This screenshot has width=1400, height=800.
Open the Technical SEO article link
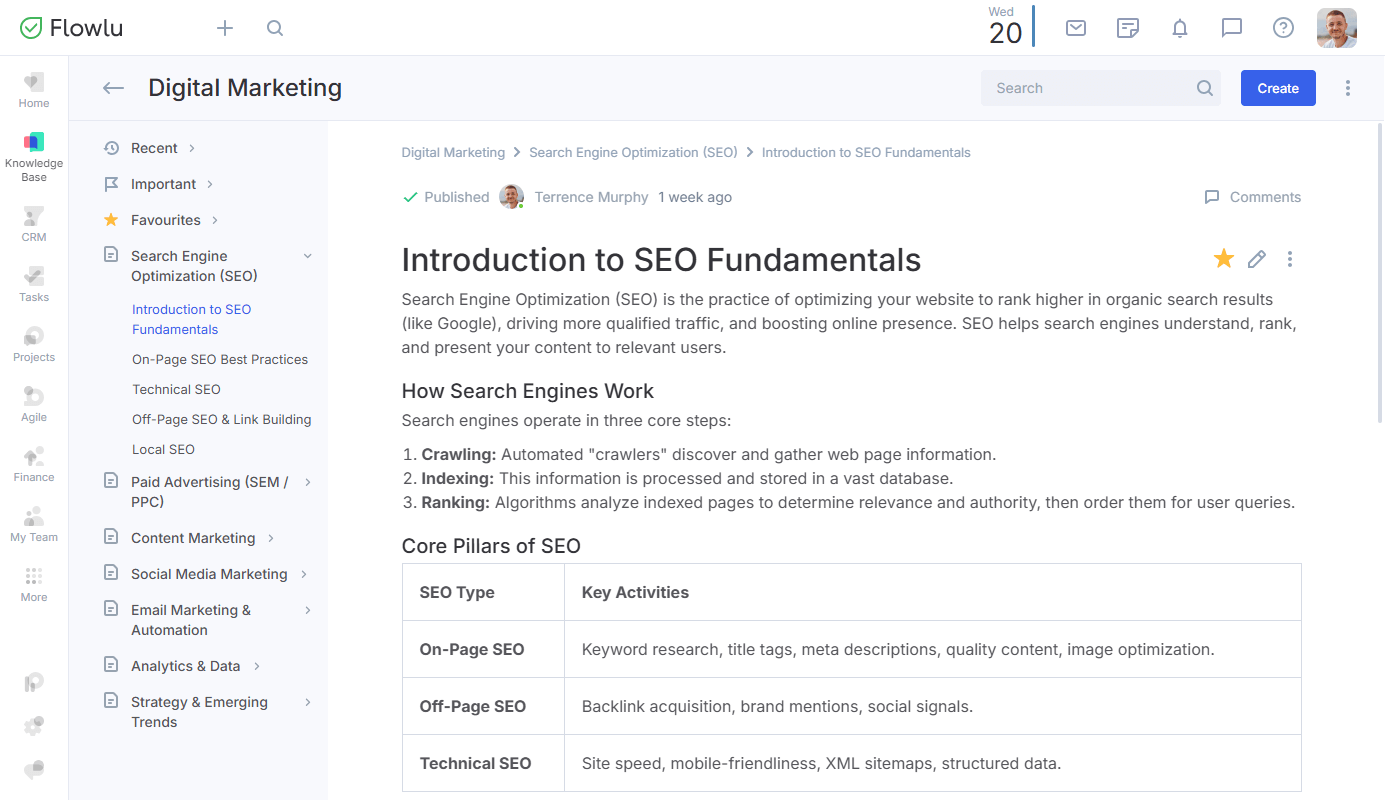click(176, 389)
